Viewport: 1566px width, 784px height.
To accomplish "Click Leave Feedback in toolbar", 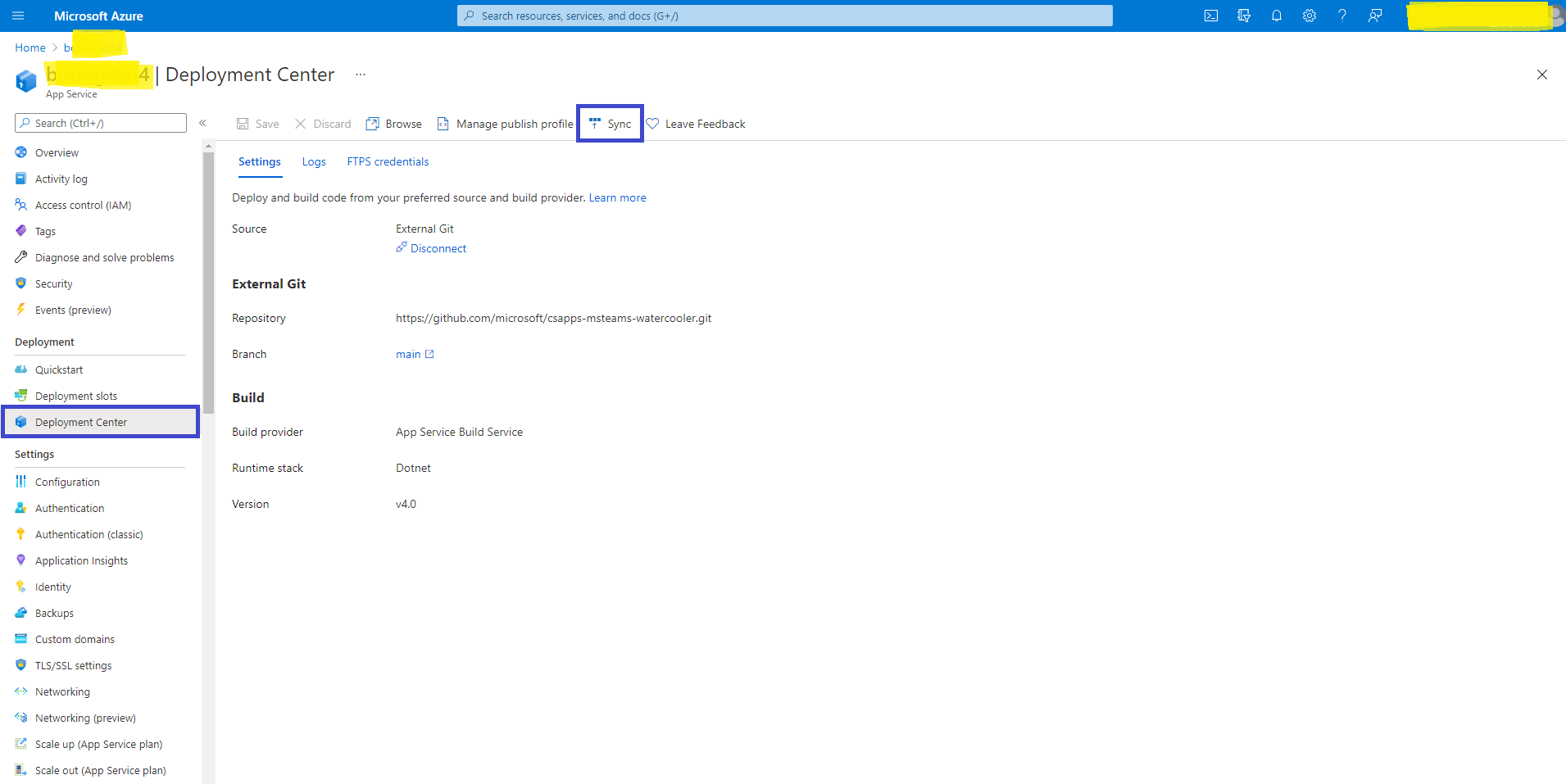I will pos(696,124).
